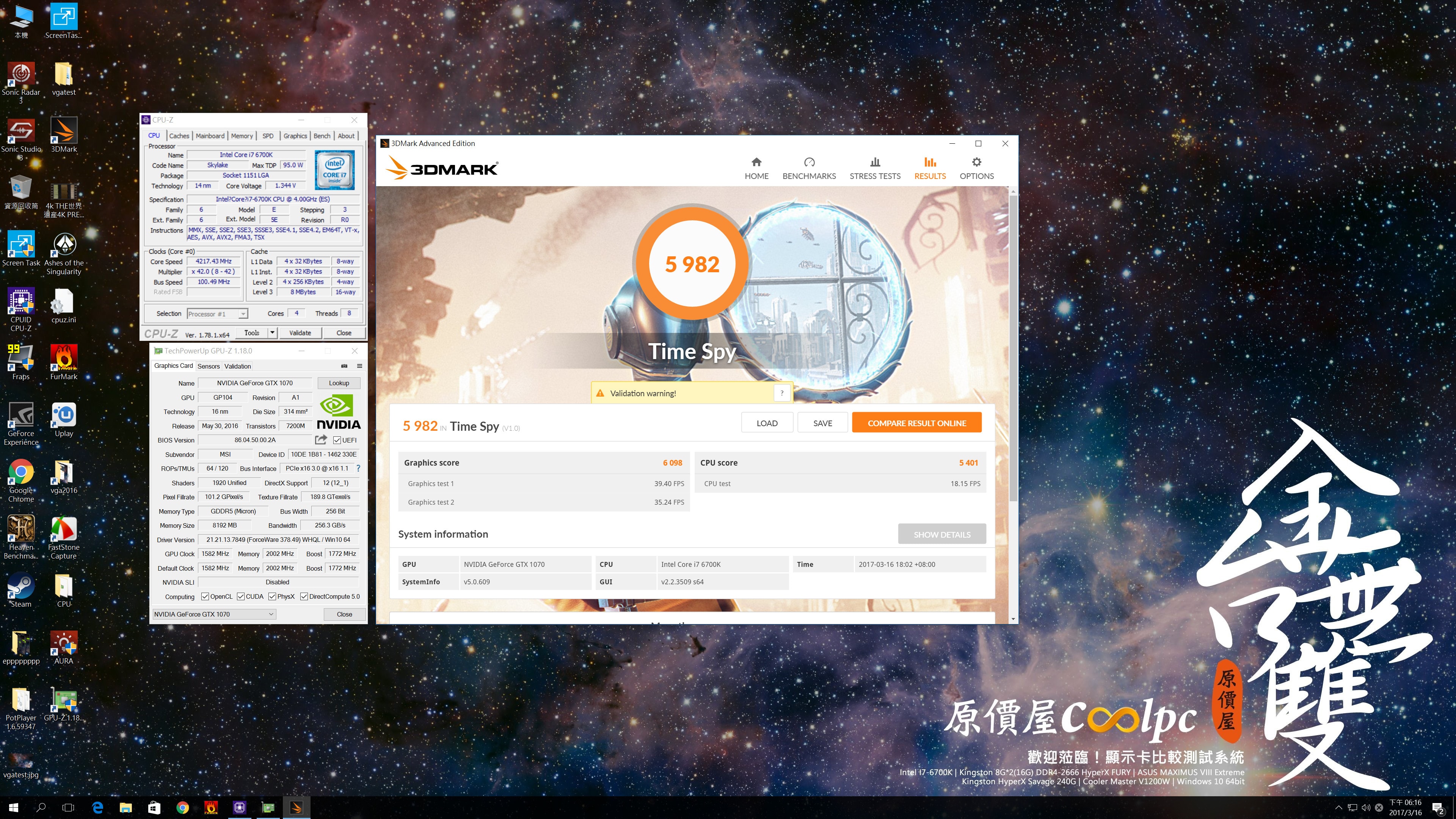The height and width of the screenshot is (819, 1456).
Task: Open the Processor #1 selection dropdown in CPU-Z
Action: [x=218, y=314]
